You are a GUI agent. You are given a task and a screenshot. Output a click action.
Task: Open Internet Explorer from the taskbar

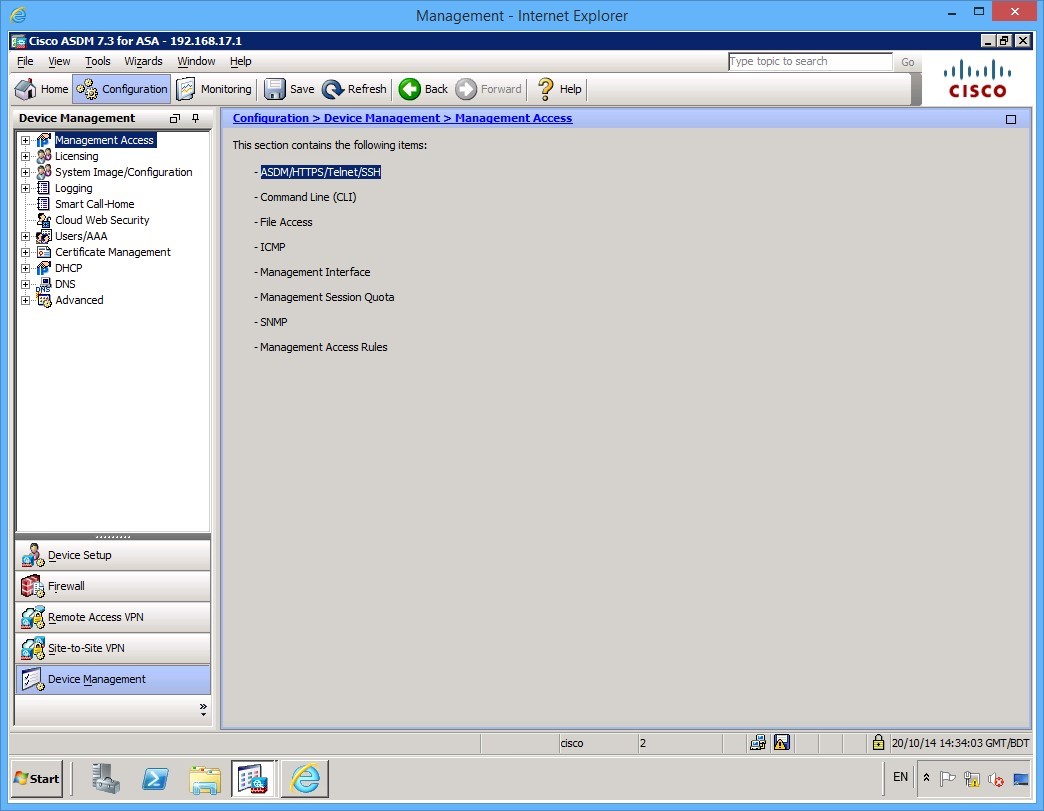pos(304,778)
